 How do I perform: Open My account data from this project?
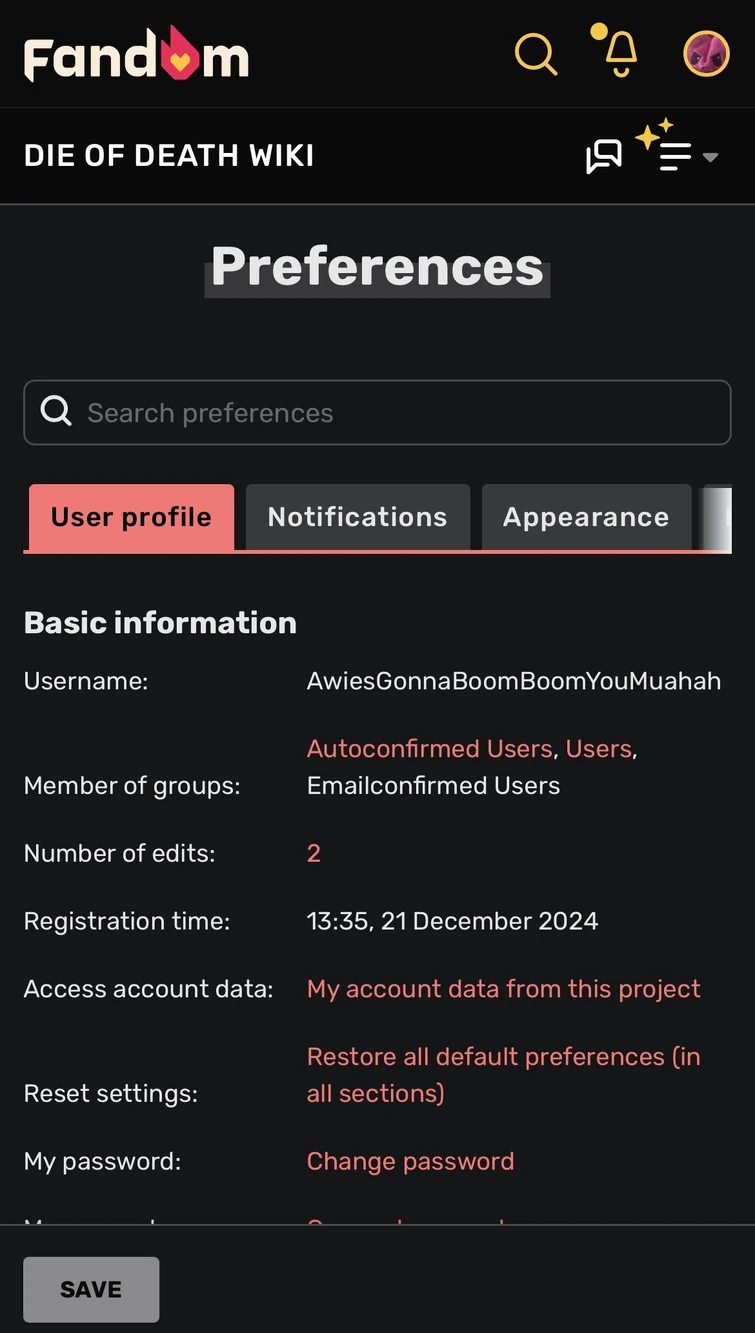click(504, 989)
